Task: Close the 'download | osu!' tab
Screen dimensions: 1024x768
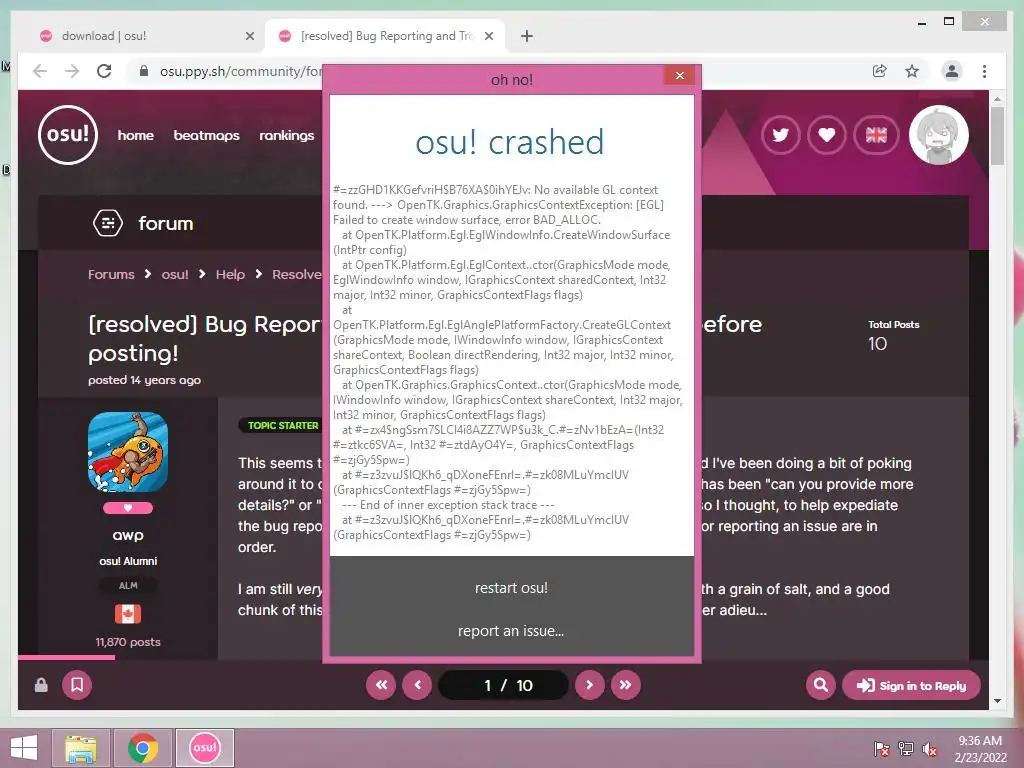Action: [249, 36]
